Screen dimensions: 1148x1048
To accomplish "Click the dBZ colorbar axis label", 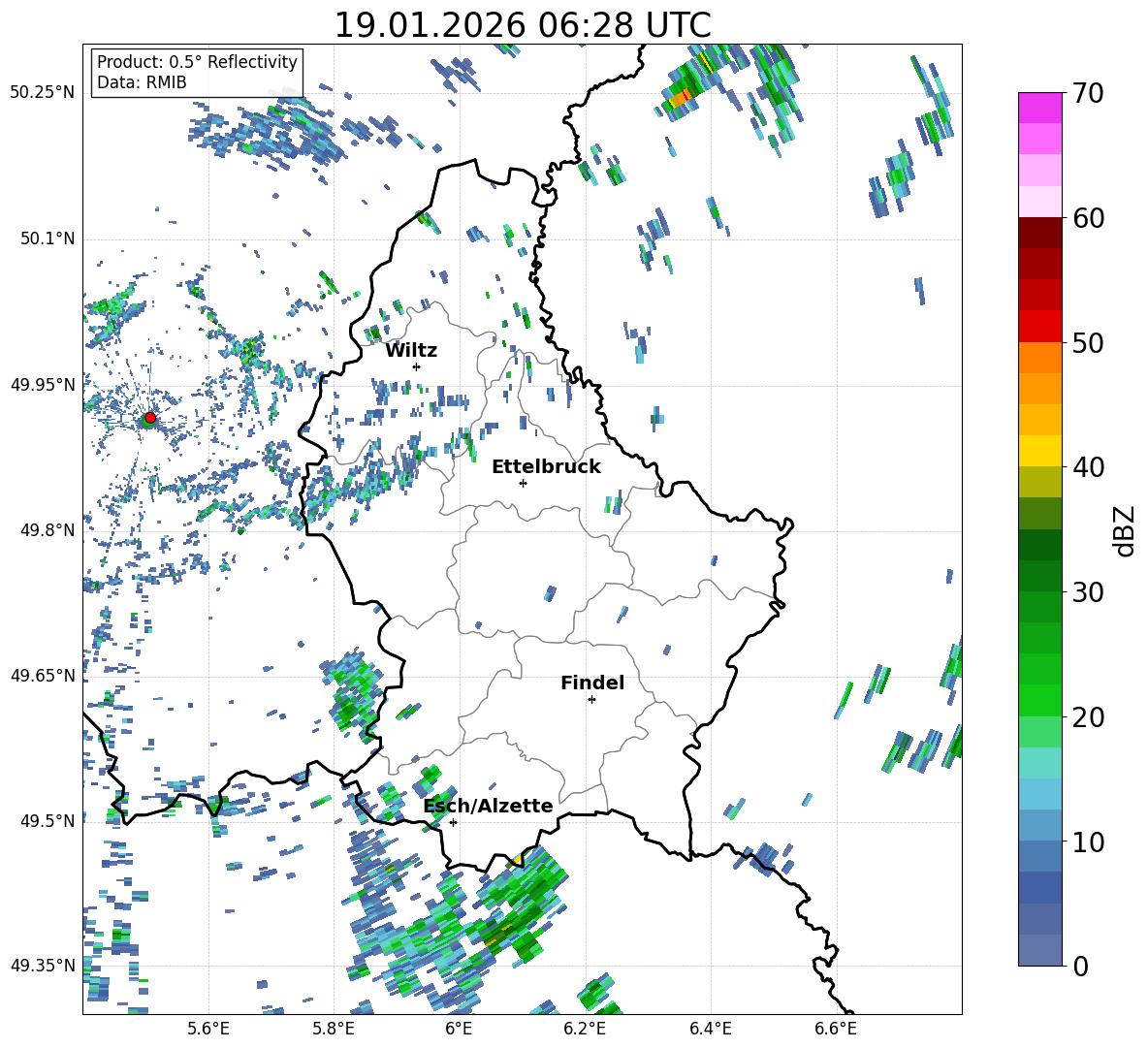I will 1124,530.
